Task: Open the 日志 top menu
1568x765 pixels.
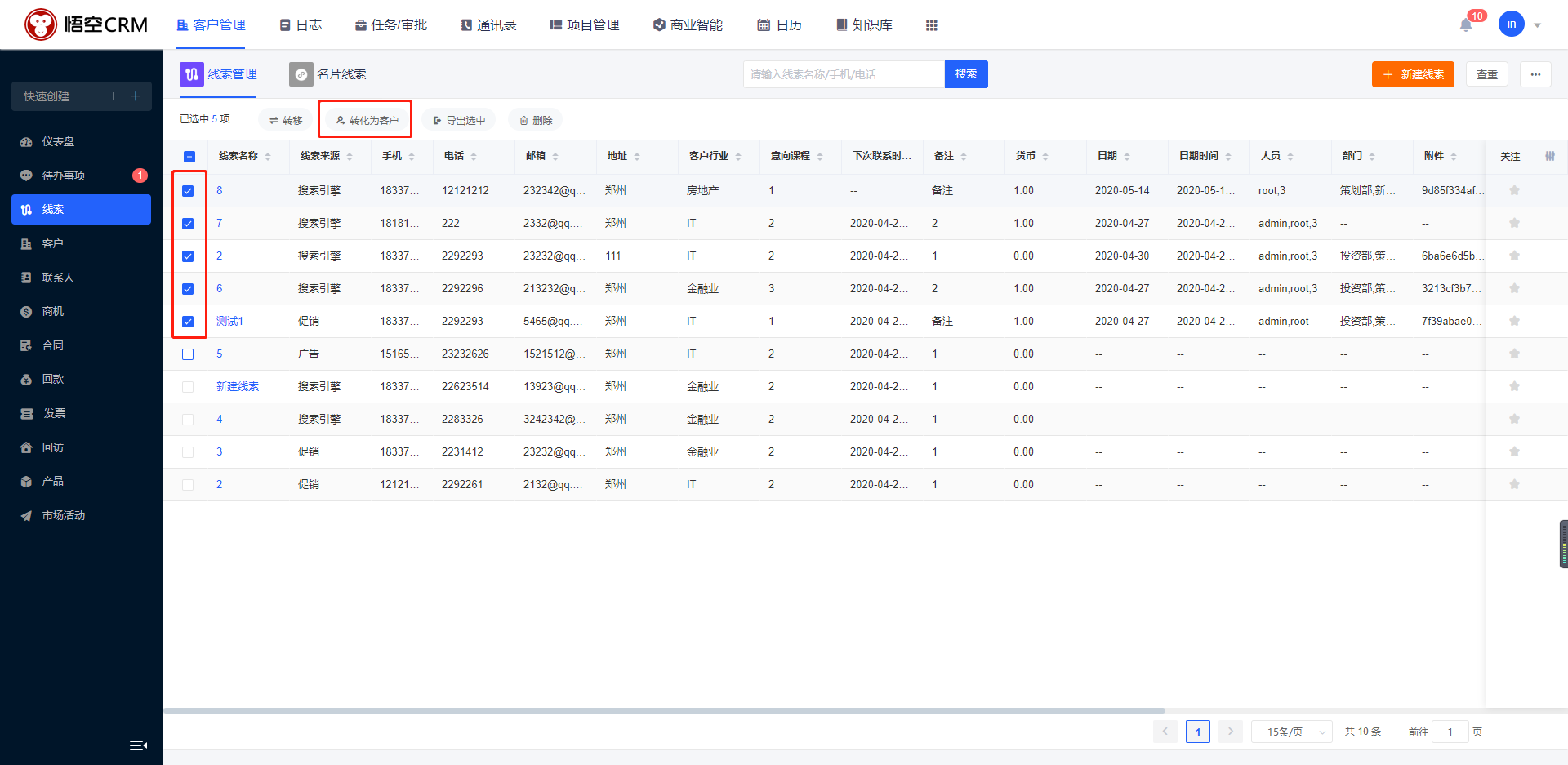Action: (x=301, y=25)
